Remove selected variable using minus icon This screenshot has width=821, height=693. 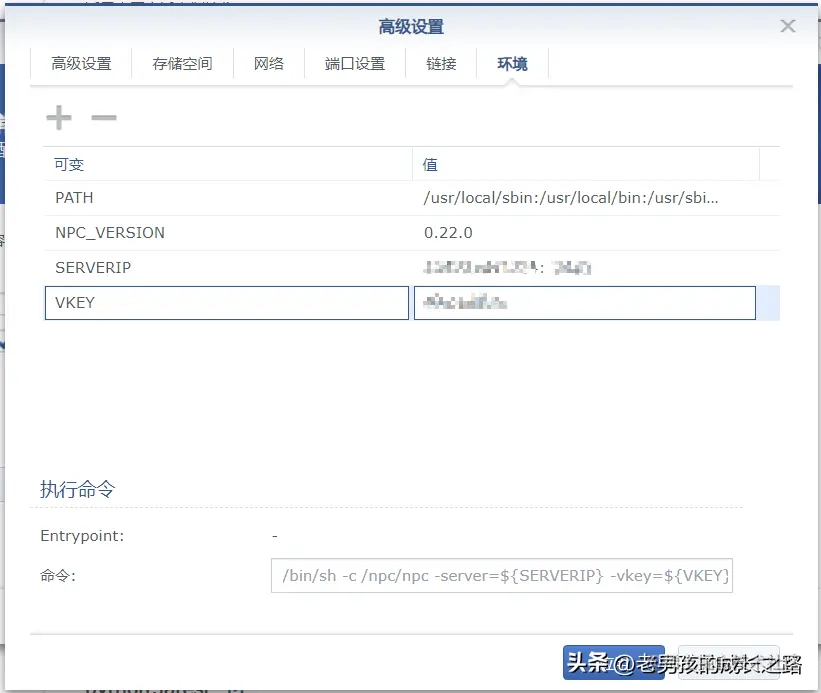[x=104, y=117]
